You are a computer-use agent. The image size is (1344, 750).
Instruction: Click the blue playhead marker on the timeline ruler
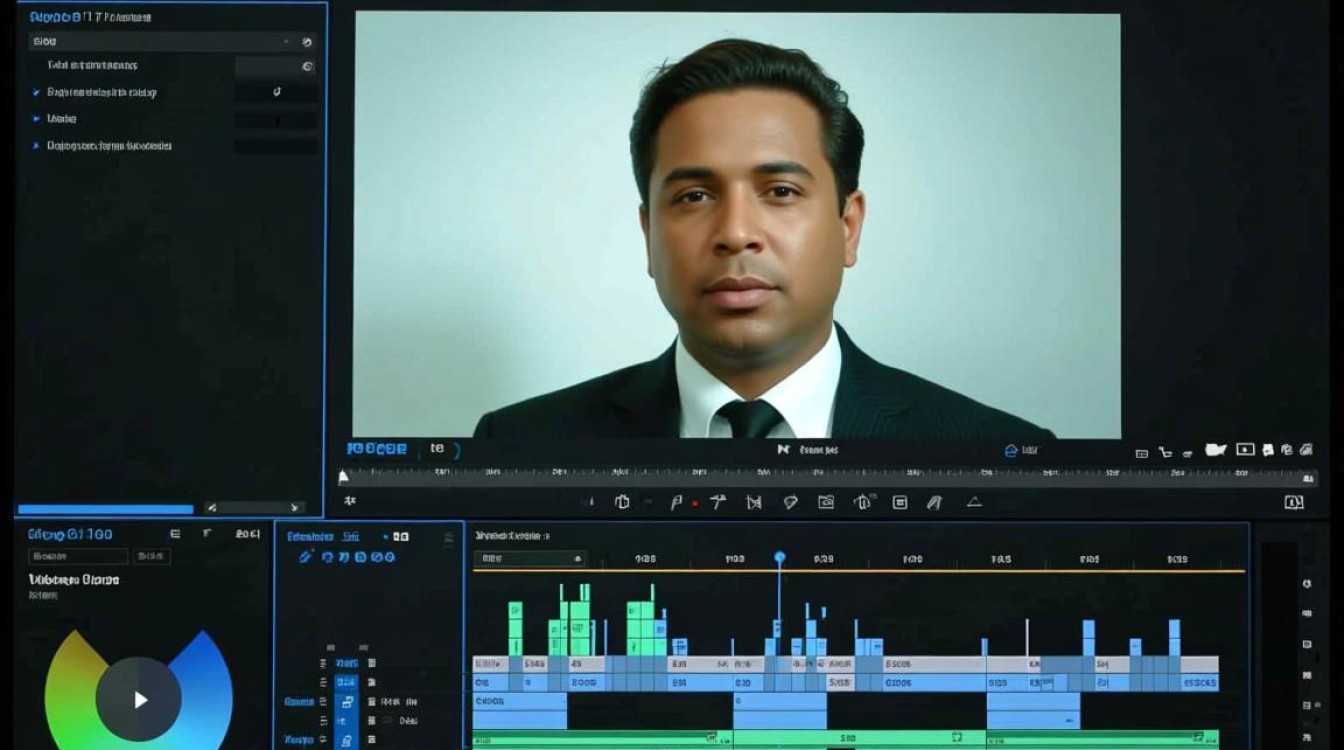click(x=780, y=557)
